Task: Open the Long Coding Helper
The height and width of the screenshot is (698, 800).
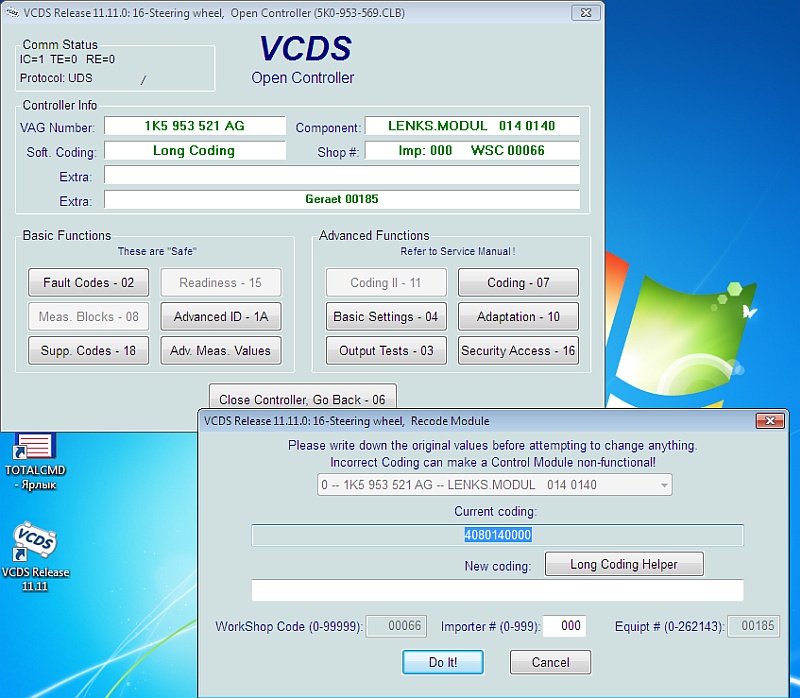Action: [x=624, y=564]
